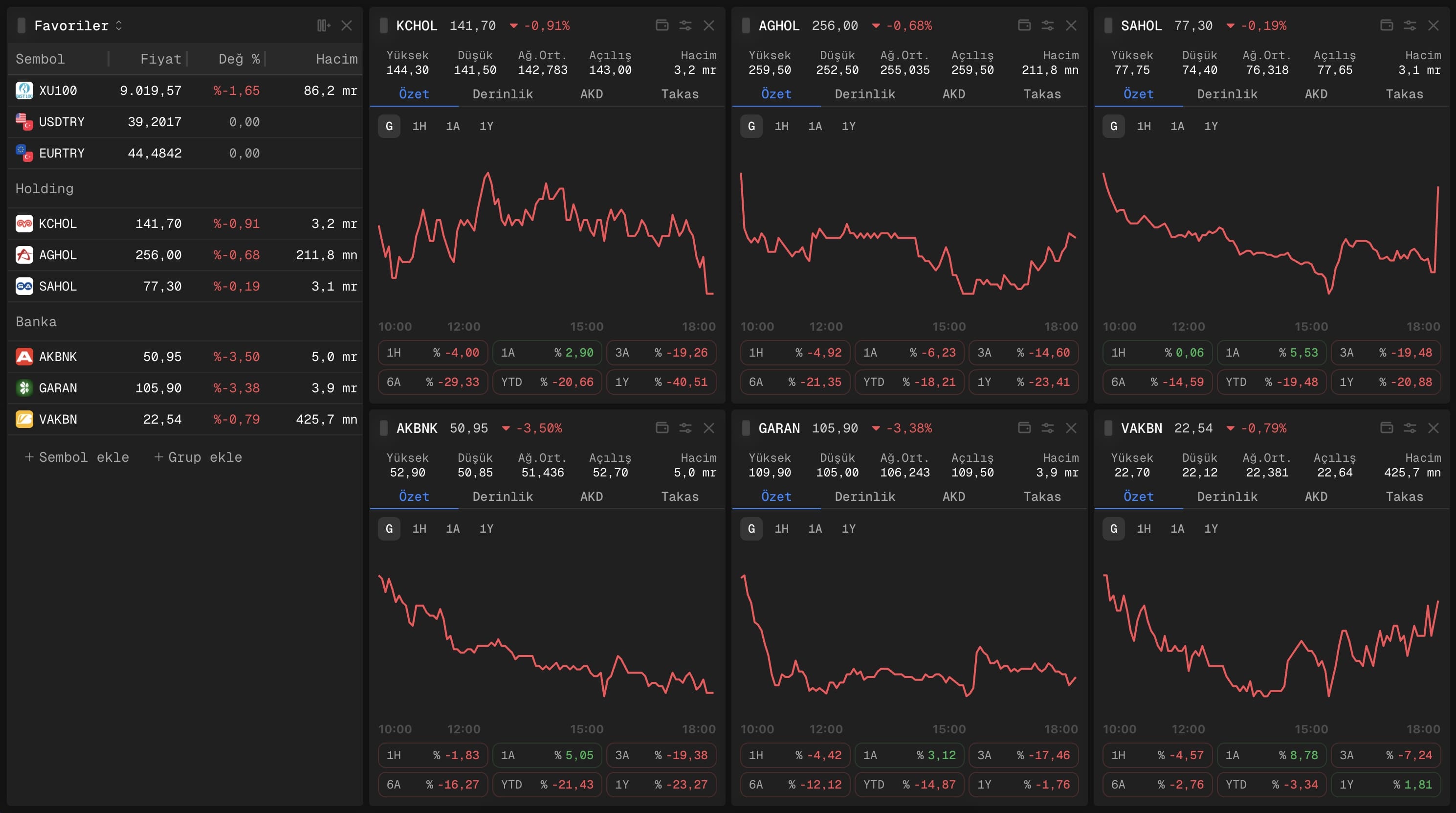Click the pop-out window icon on AGHOL panel
This screenshot has width=1456, height=813.
[x=1025, y=25]
